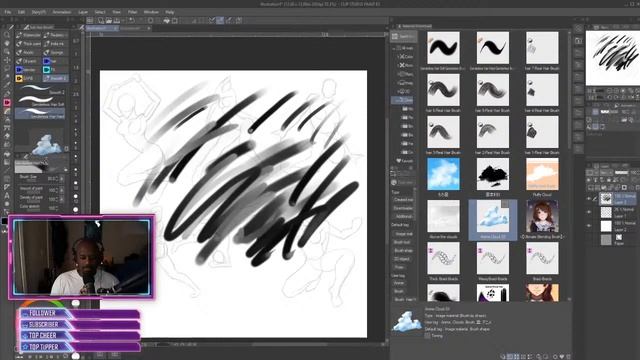Open the Edit menu
640x360 pixels.
(x=21, y=12)
